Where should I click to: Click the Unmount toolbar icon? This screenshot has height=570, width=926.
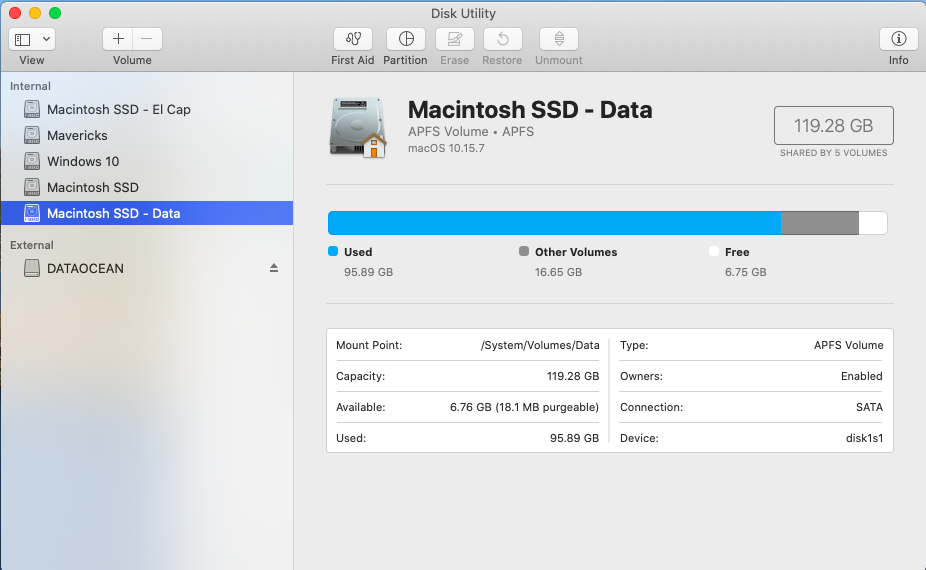click(x=559, y=39)
